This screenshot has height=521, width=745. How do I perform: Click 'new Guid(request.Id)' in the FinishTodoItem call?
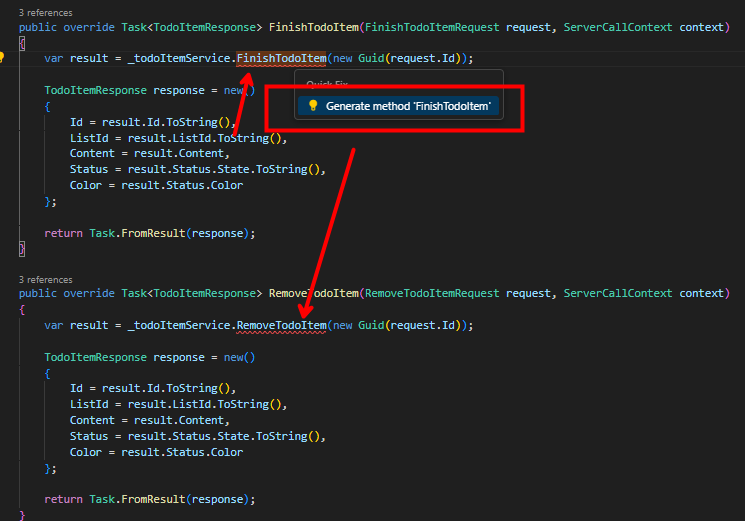point(397,58)
